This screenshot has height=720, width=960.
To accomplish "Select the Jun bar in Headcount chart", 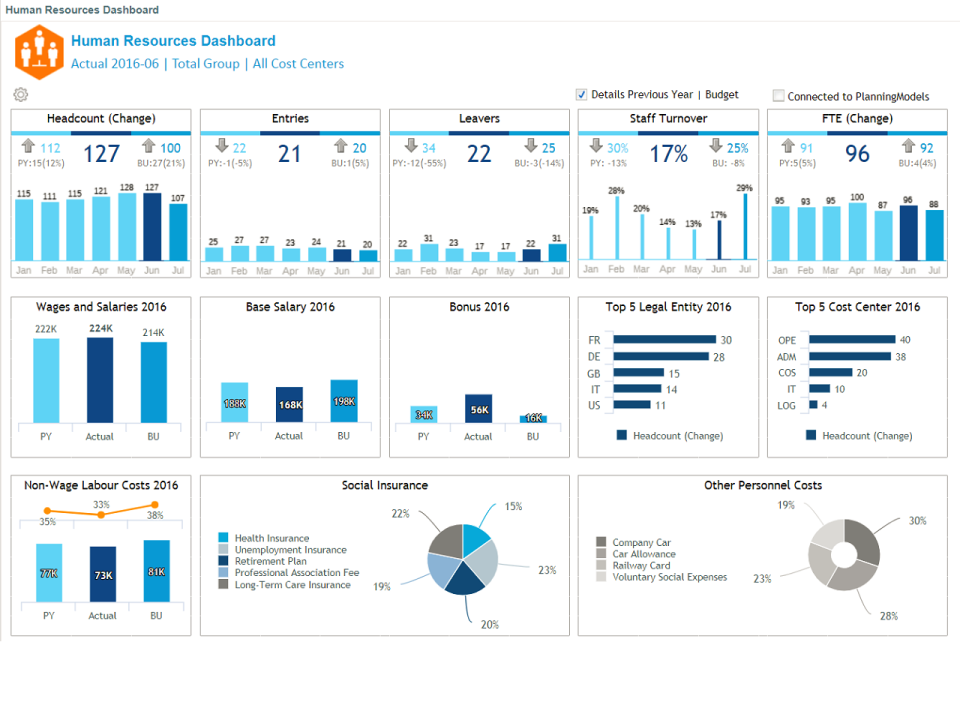I will click(x=152, y=227).
